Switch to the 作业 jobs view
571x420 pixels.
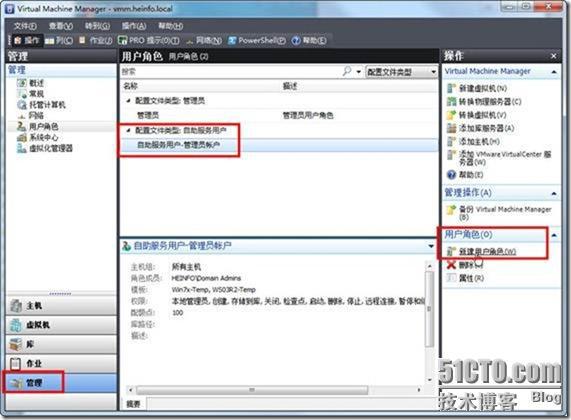tap(61, 364)
